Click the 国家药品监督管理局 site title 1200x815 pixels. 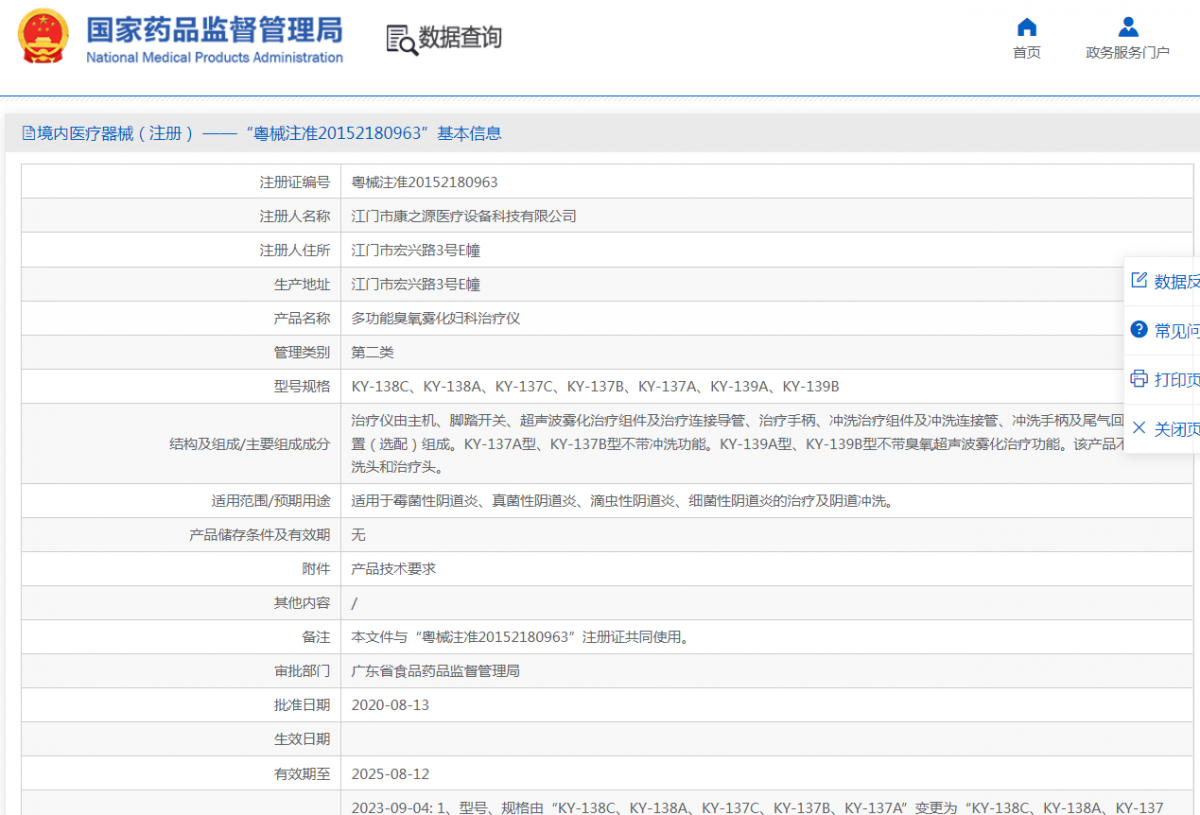(x=214, y=30)
